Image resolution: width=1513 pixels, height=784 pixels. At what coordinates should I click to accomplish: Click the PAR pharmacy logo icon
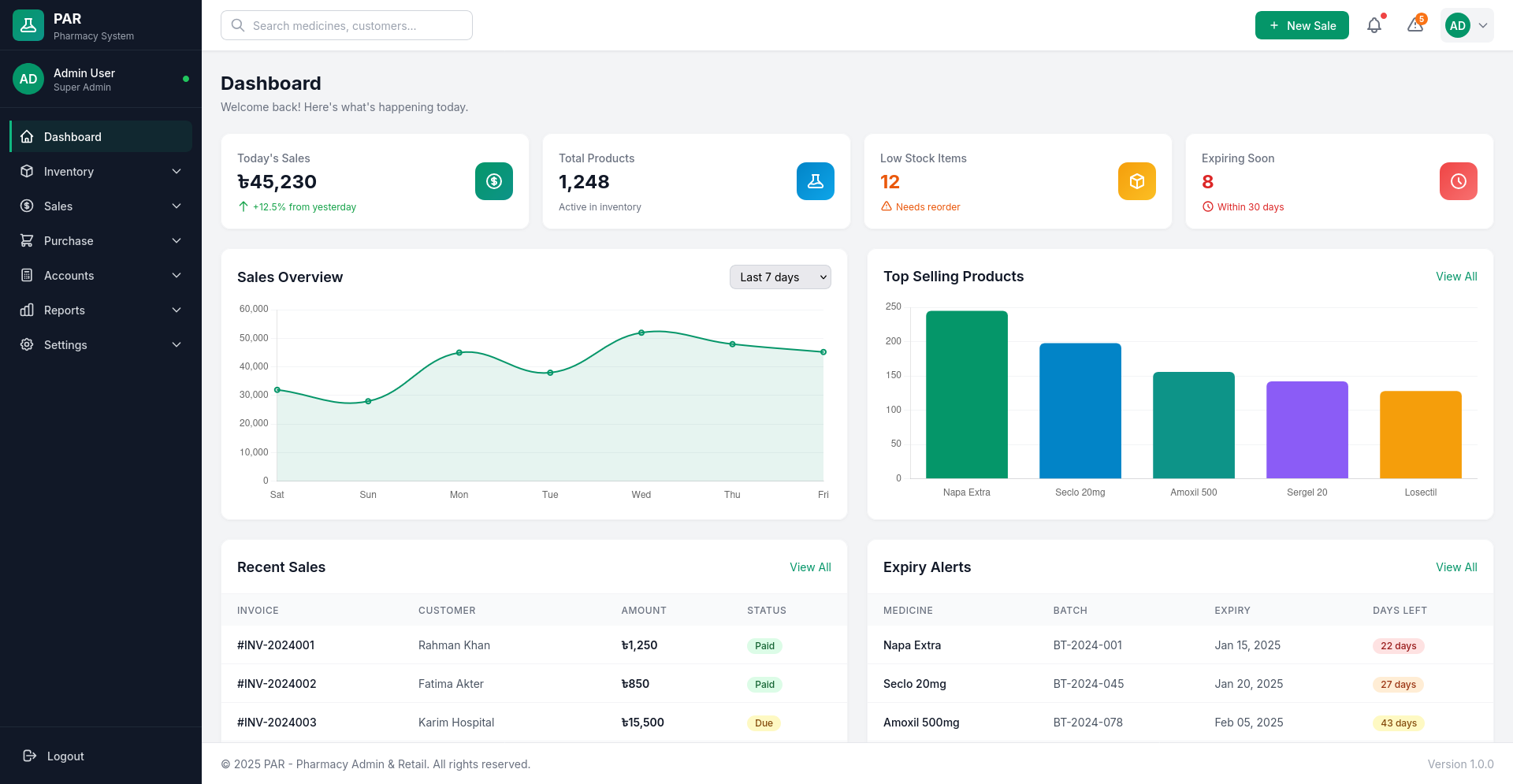point(28,24)
